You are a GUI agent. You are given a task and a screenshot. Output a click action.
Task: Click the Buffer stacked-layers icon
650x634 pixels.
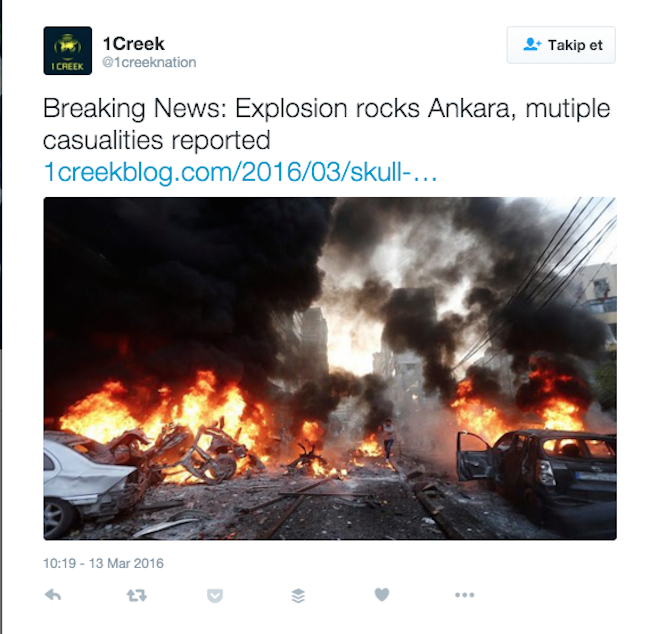298,595
